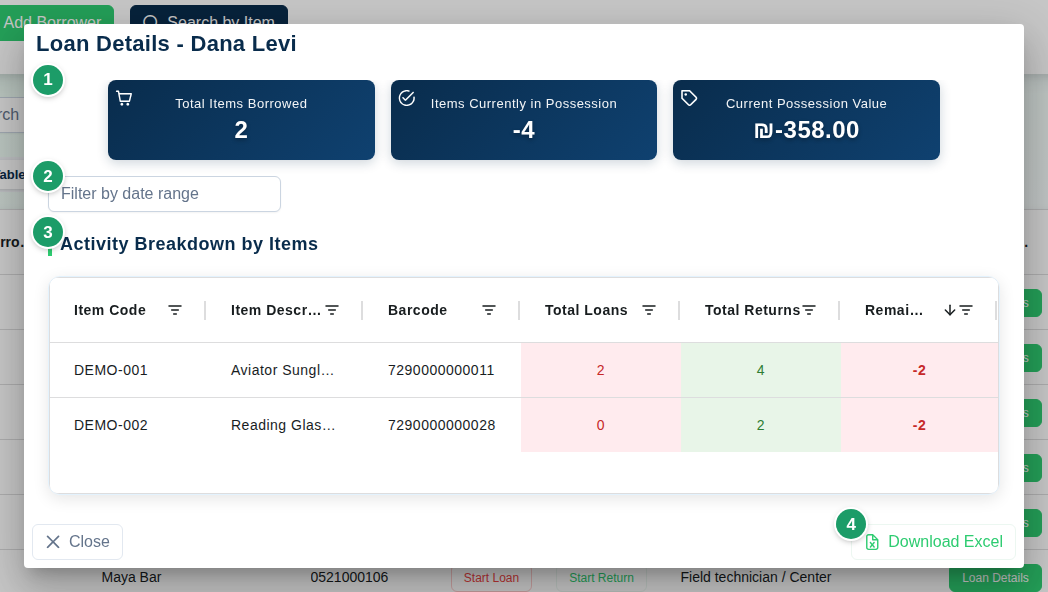
Task: Open filter menu for Barcode column
Action: click(489, 310)
